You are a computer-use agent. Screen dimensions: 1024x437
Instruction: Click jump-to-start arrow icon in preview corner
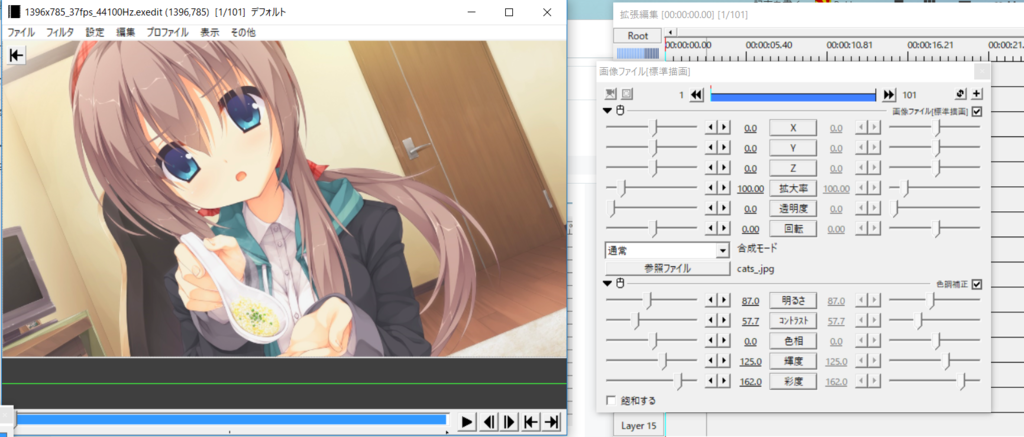[16, 56]
